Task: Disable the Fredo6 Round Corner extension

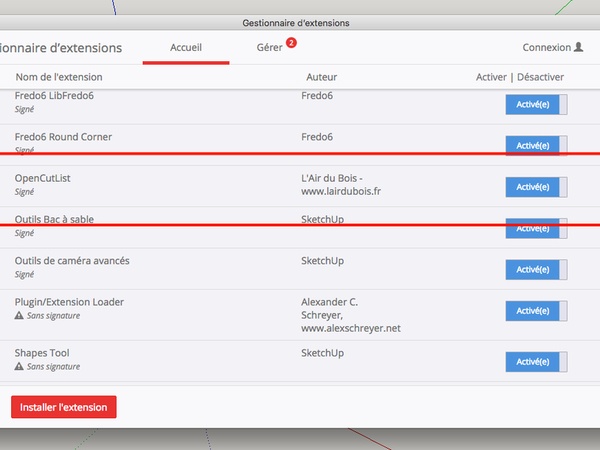Action: point(536,146)
